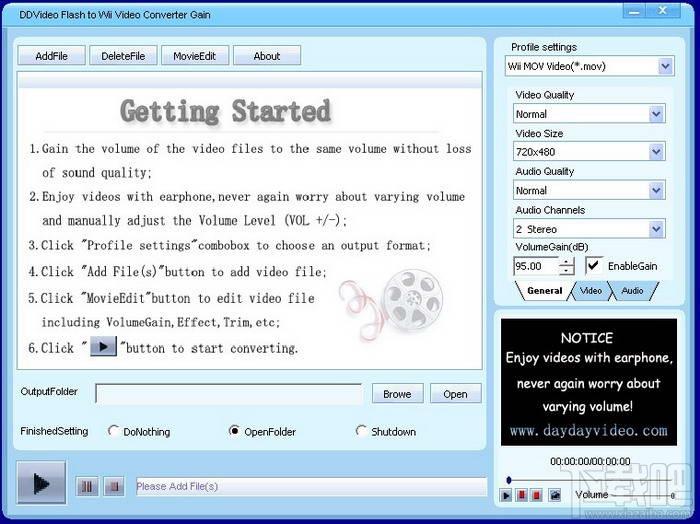Increase VolumeGain with the up arrow
Screen dimensions: 700x524
(x=567, y=262)
